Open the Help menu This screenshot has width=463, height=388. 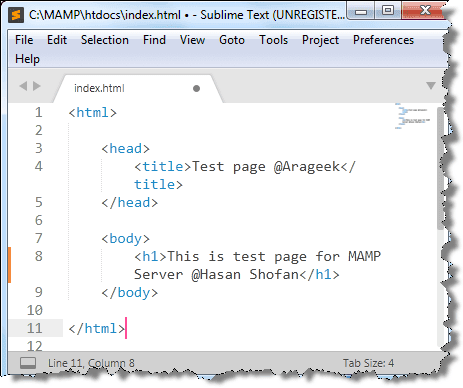pos(27,59)
